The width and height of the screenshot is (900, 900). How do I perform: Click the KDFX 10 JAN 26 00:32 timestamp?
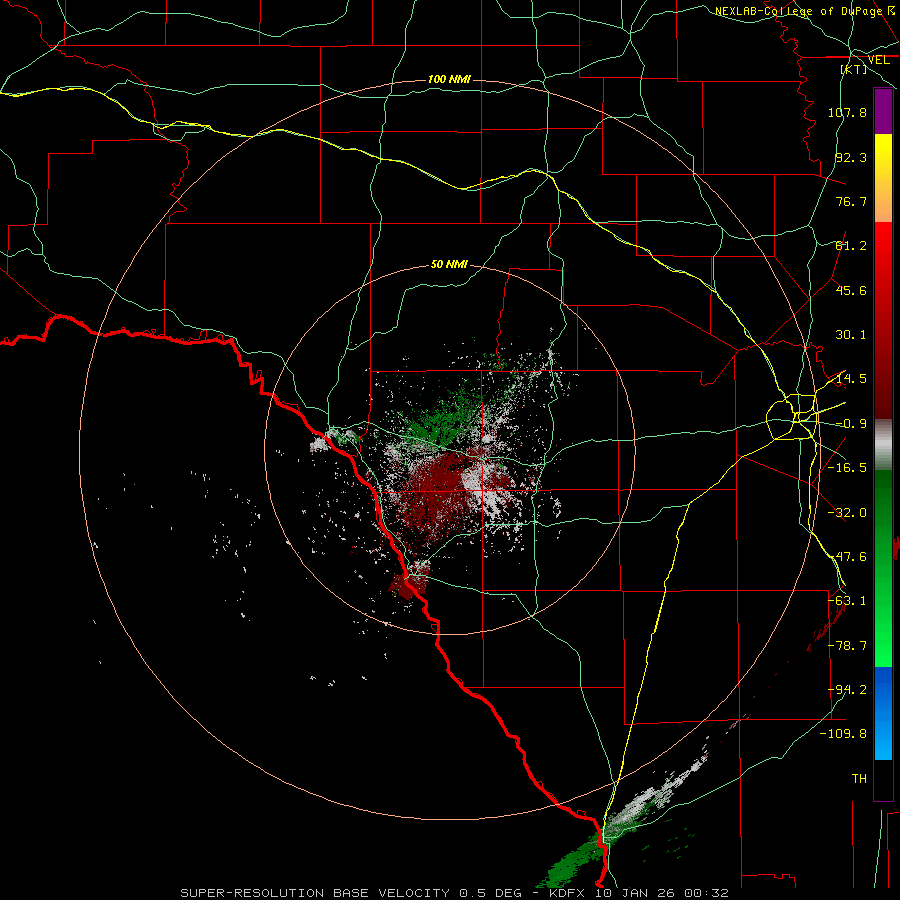coord(639,893)
